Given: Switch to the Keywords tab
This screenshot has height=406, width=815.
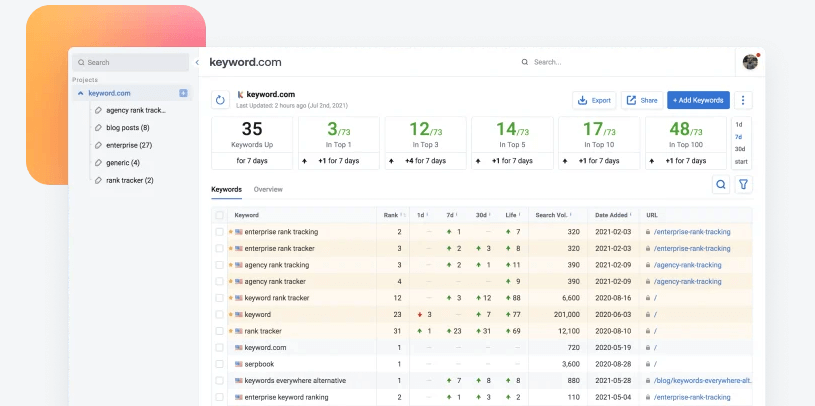Looking at the screenshot, I should coord(226,189).
